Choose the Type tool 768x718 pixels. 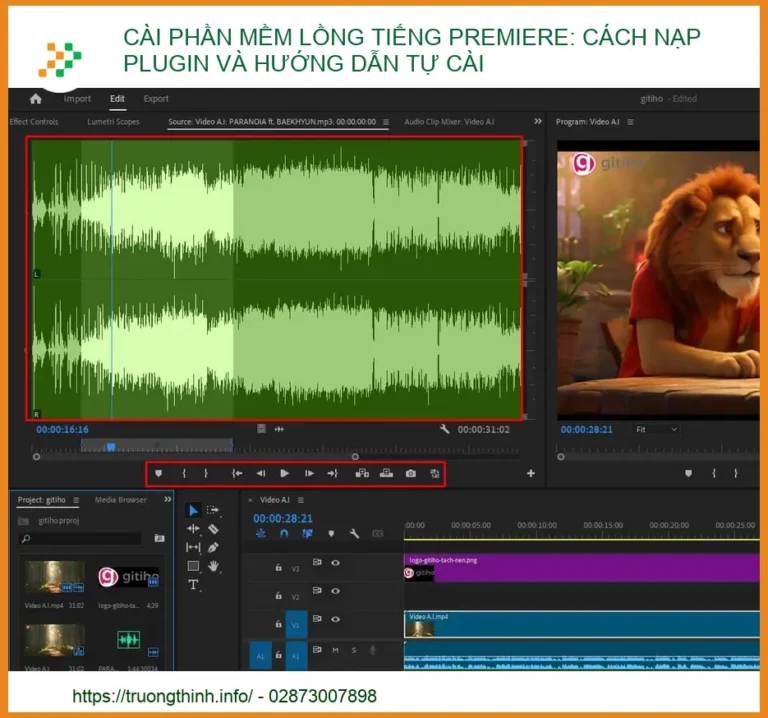(193, 585)
